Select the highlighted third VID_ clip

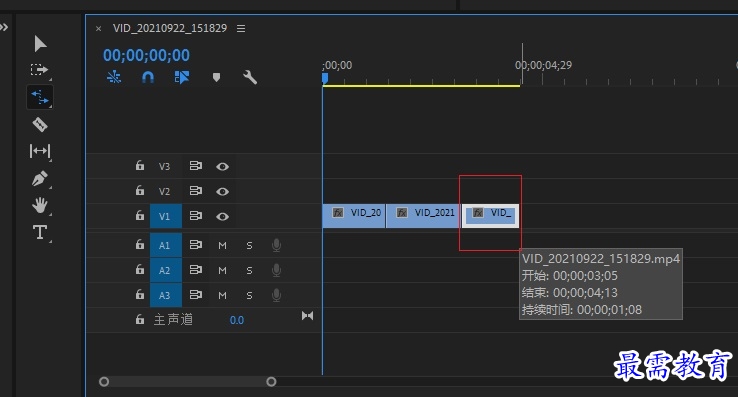(x=490, y=216)
